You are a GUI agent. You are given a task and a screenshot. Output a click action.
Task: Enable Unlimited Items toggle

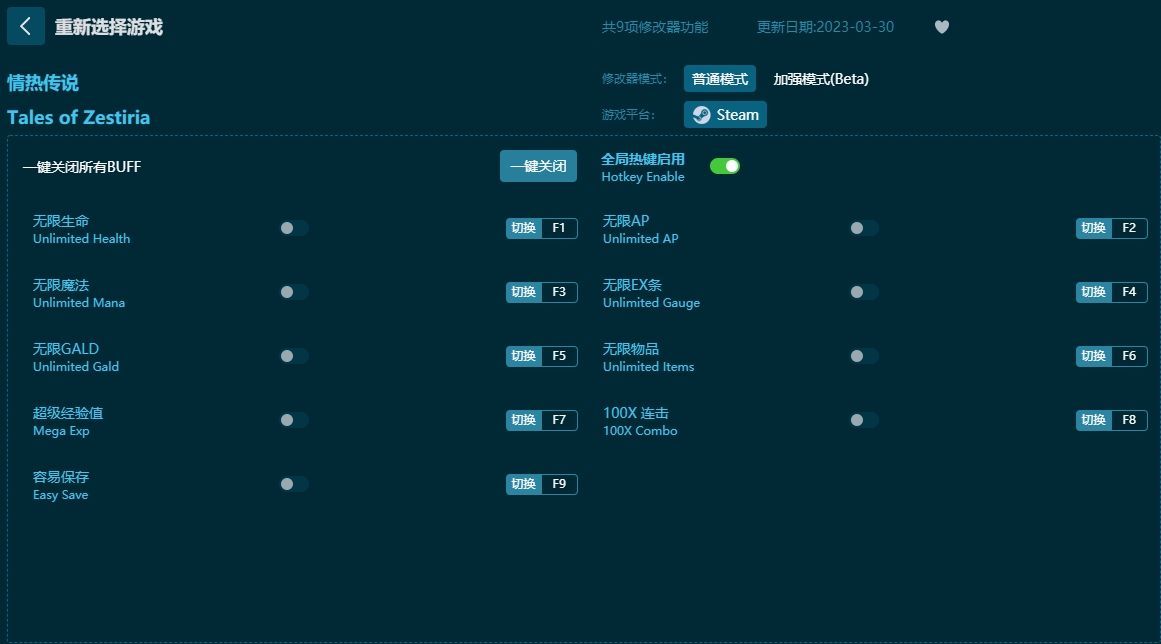[x=864, y=356]
